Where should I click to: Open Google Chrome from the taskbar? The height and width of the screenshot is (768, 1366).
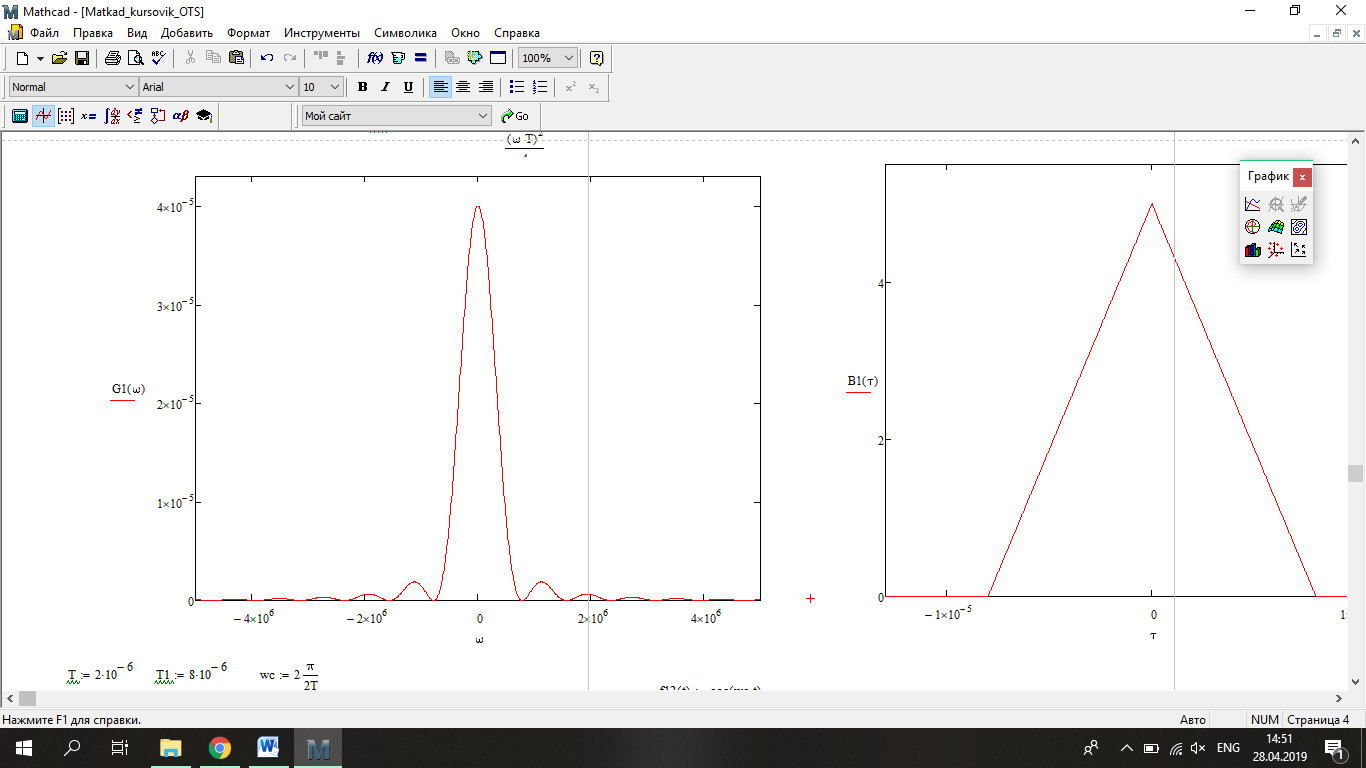[220, 748]
